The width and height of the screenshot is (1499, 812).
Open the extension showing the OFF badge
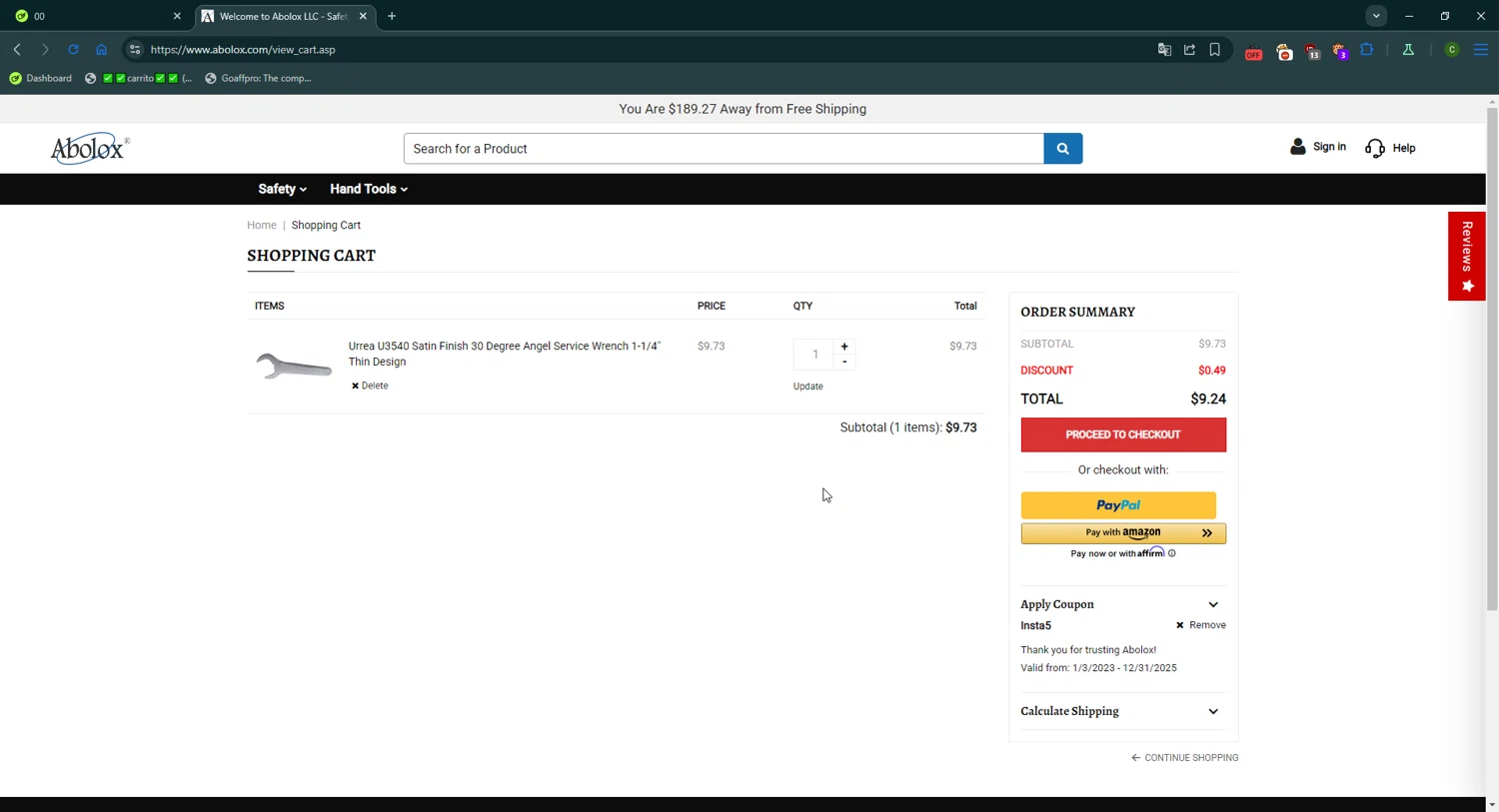pyautogui.click(x=1253, y=51)
